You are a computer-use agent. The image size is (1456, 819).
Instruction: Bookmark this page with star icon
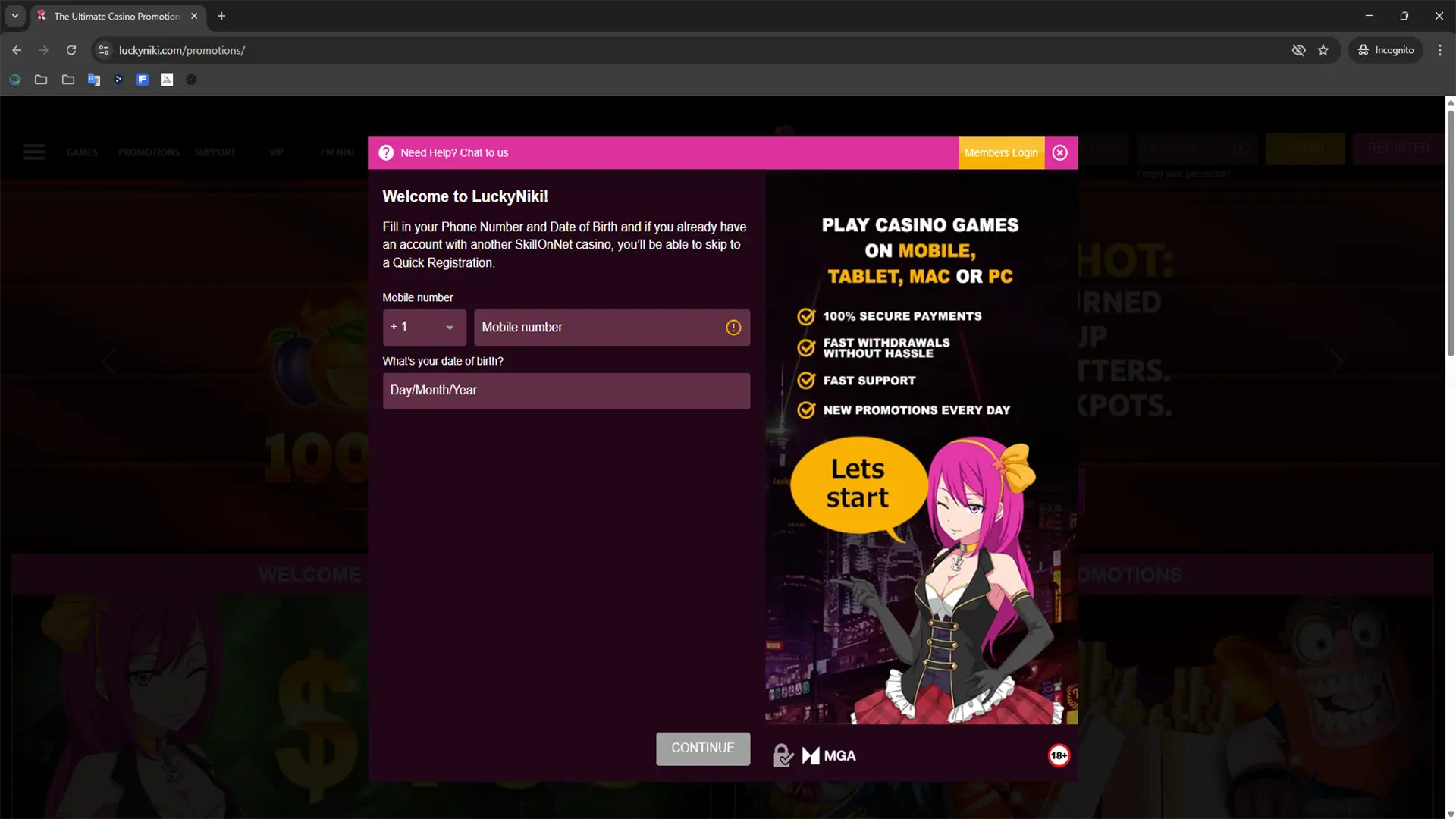pos(1323,50)
